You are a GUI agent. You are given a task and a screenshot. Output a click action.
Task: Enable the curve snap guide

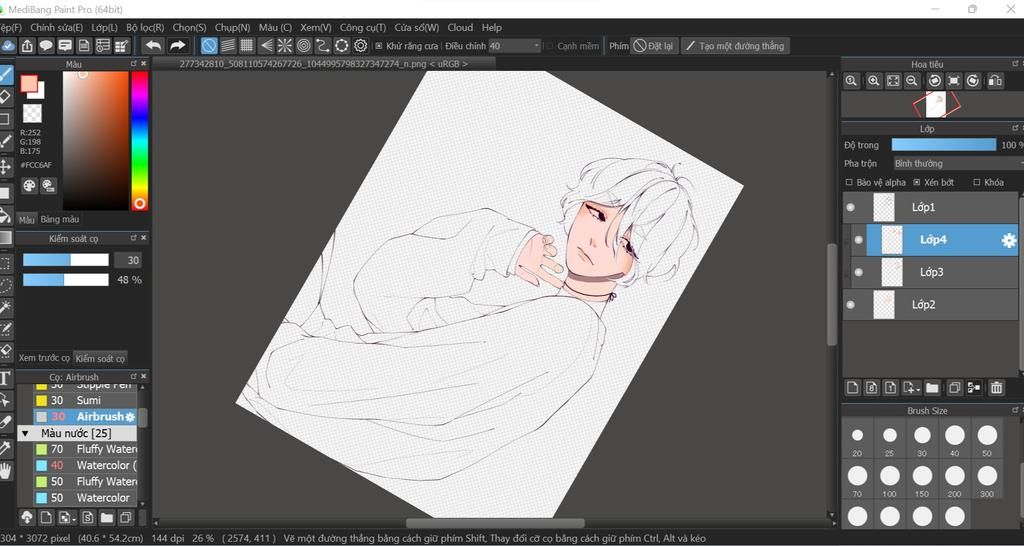click(x=323, y=46)
